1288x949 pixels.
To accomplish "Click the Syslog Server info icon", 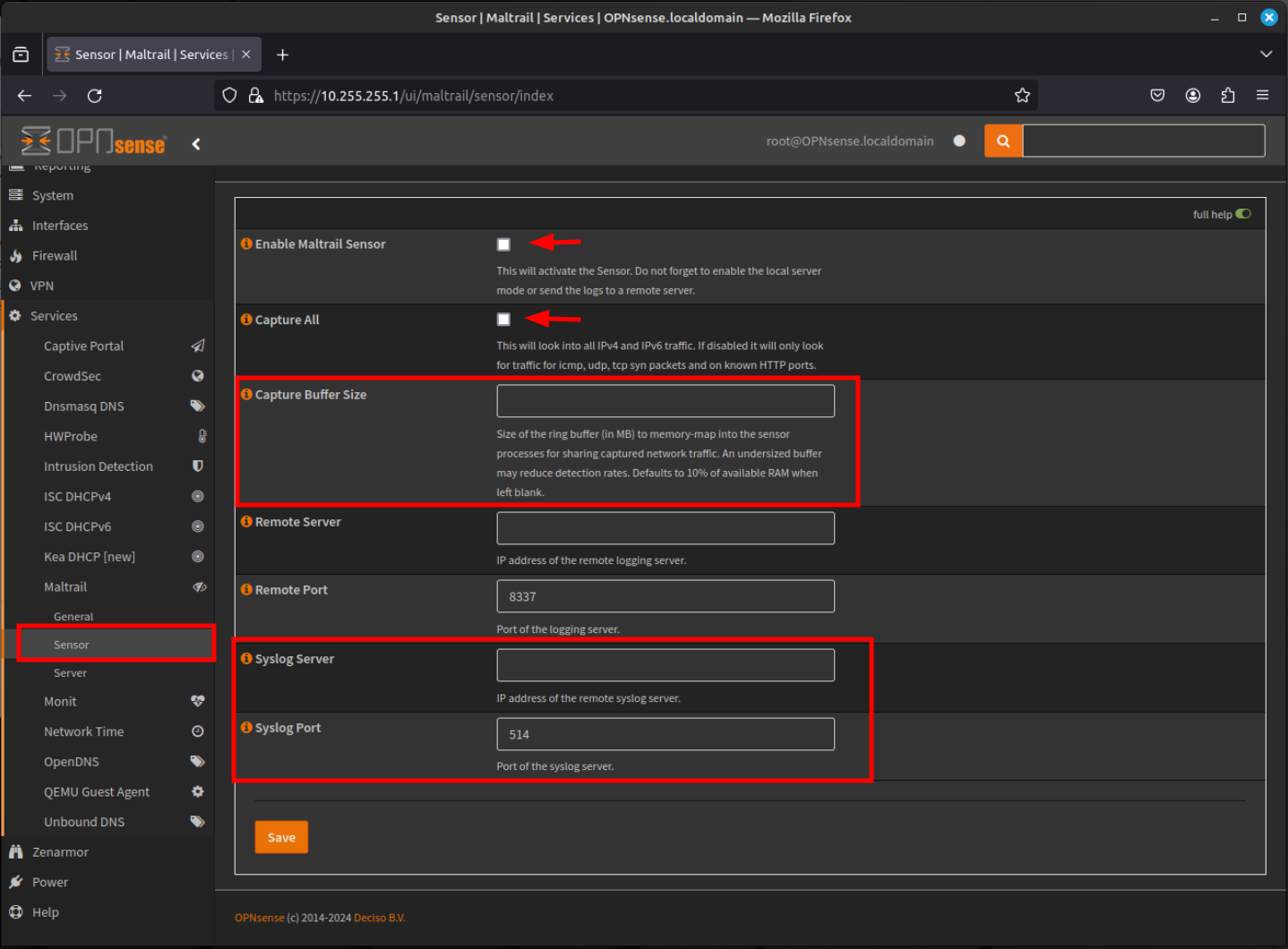I will pyautogui.click(x=246, y=658).
